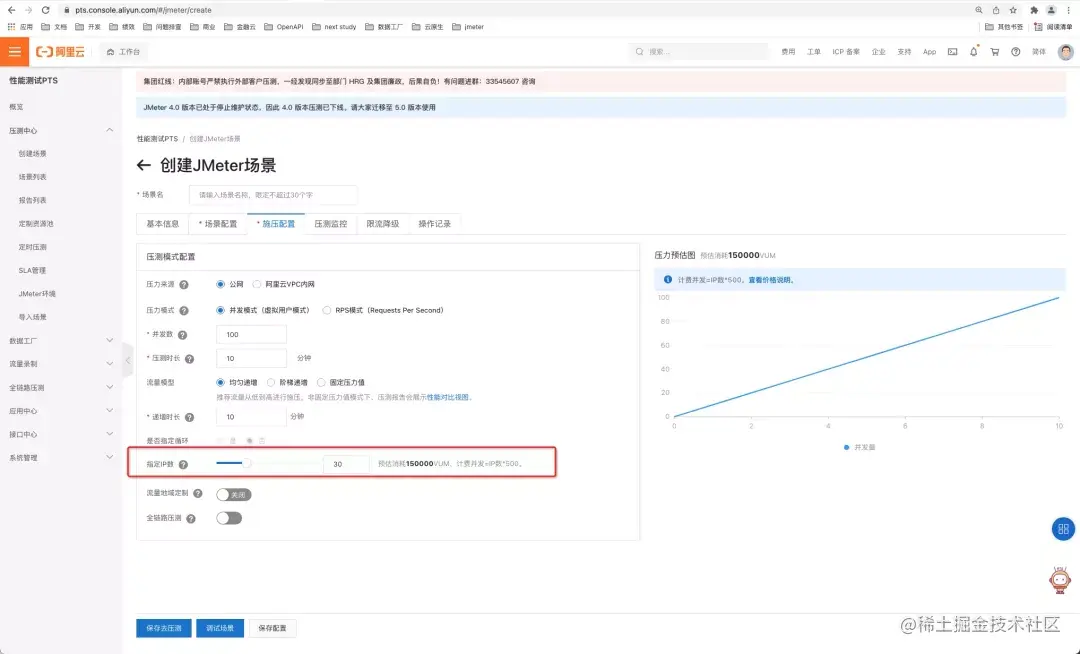Toggle the 全链路压测 switch
Image resolution: width=1080 pixels, height=654 pixels.
coord(229,518)
